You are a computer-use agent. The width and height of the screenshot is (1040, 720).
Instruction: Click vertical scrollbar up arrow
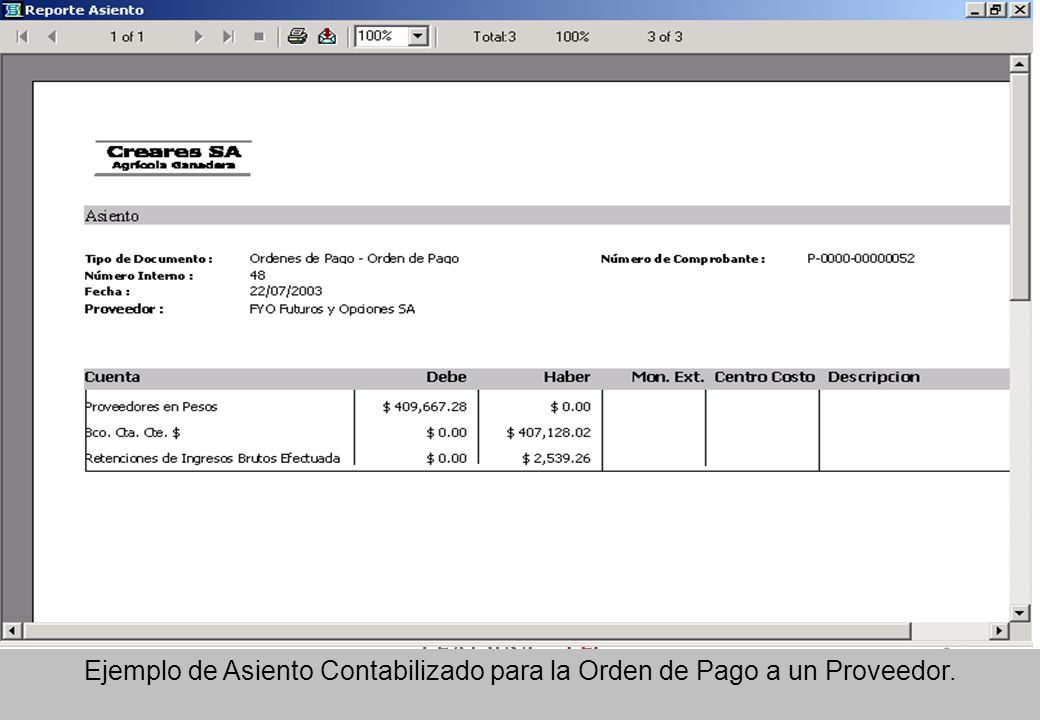click(x=1019, y=64)
